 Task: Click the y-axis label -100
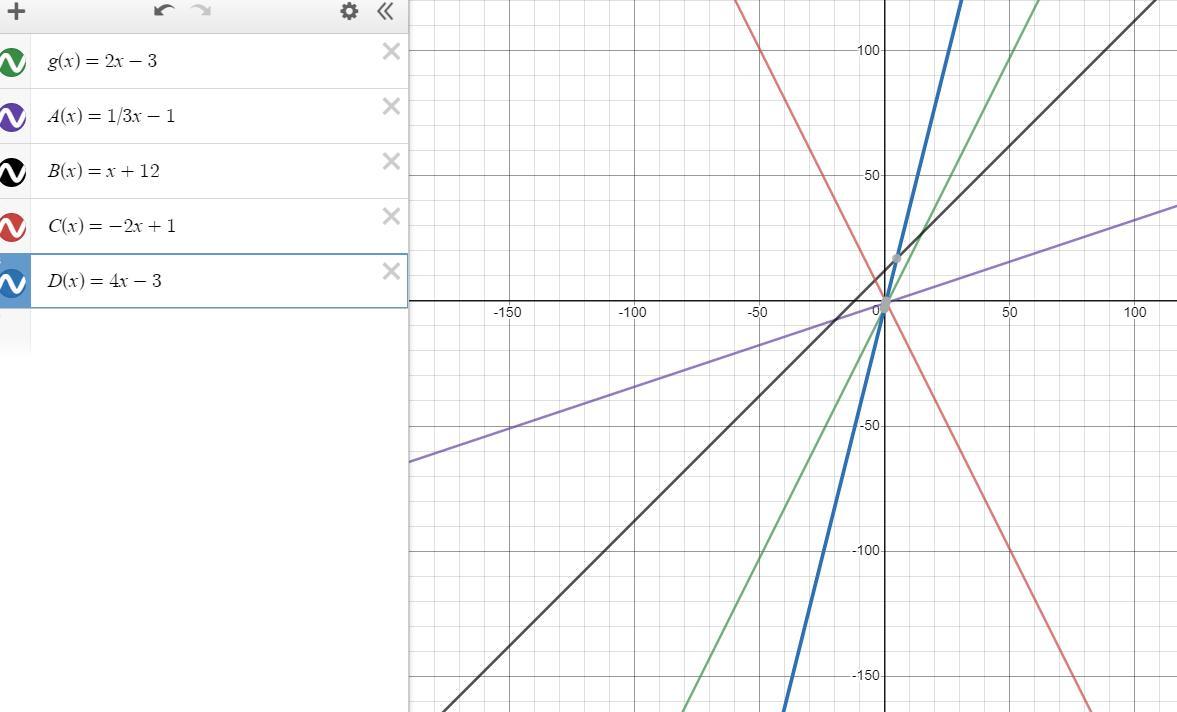(865, 551)
